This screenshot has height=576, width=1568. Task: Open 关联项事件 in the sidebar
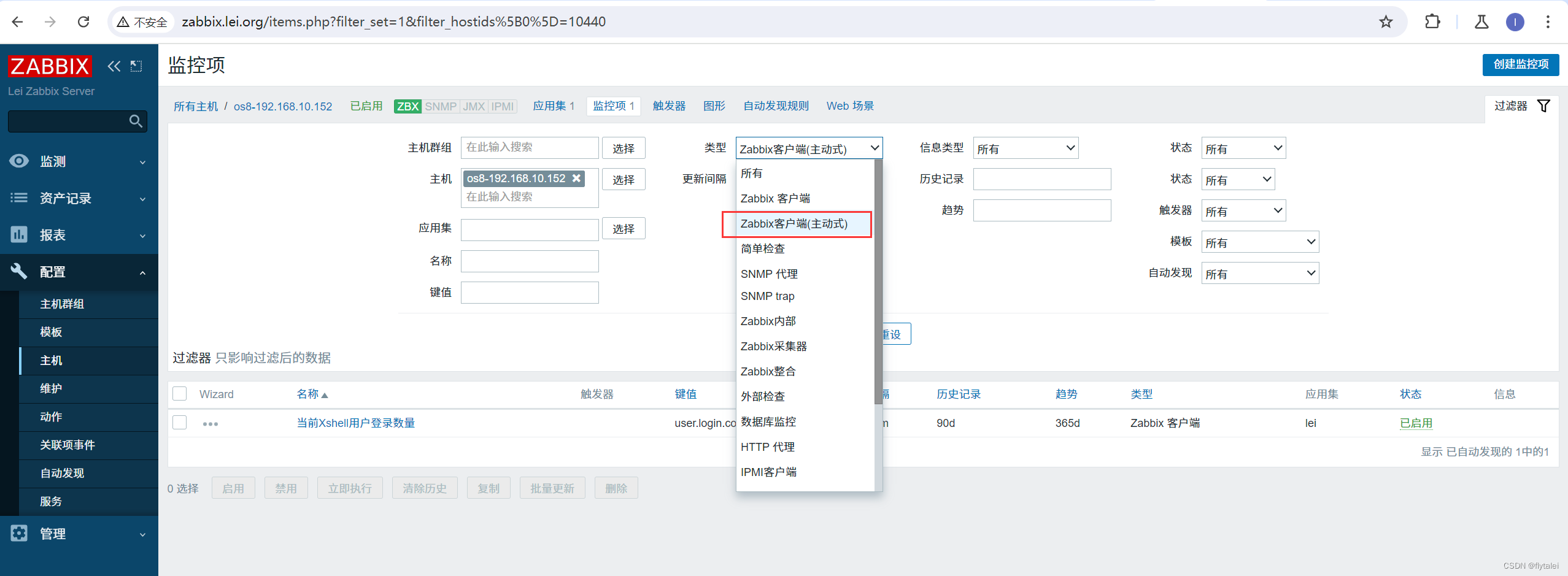point(89,445)
